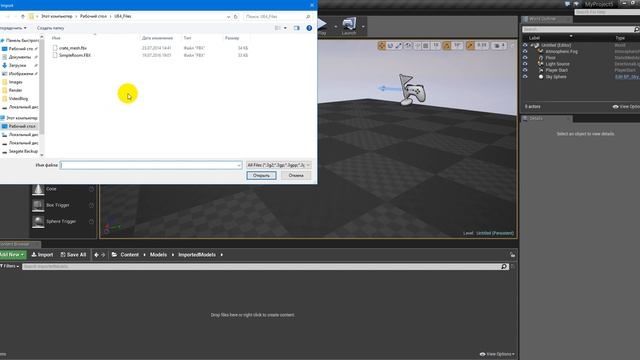Toggle Sky Sphere visibility eye
The image size is (640, 360).
tap(525, 77)
